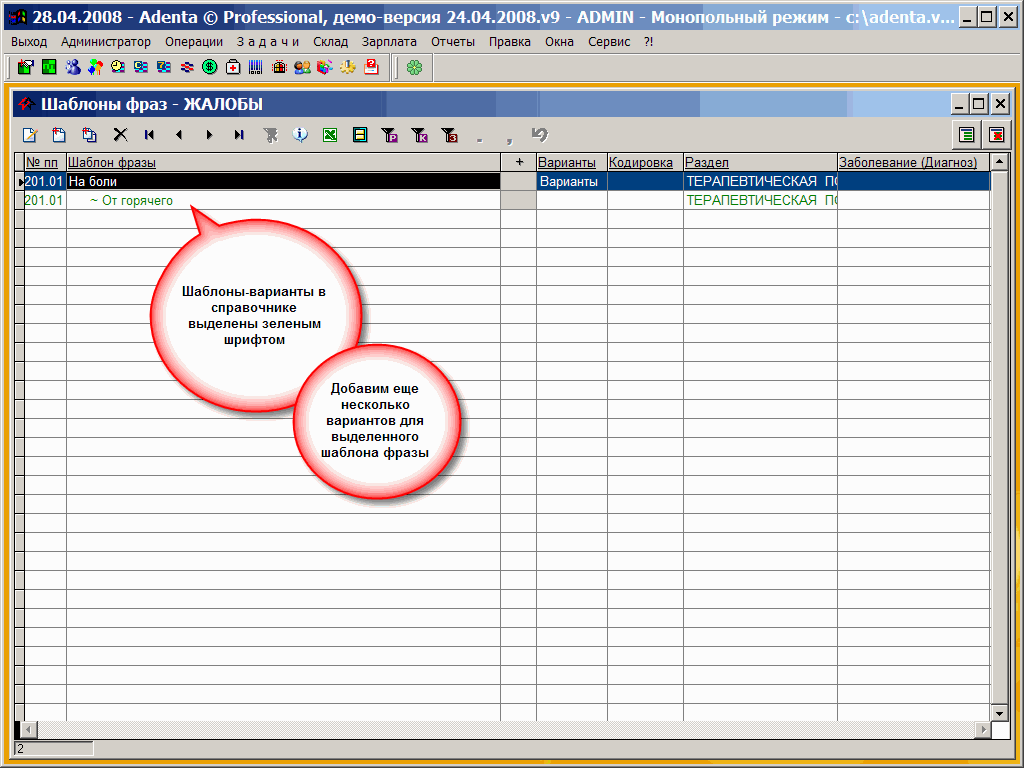Select the green '~ От горячего' row
1024x768 pixels.
pos(132,201)
